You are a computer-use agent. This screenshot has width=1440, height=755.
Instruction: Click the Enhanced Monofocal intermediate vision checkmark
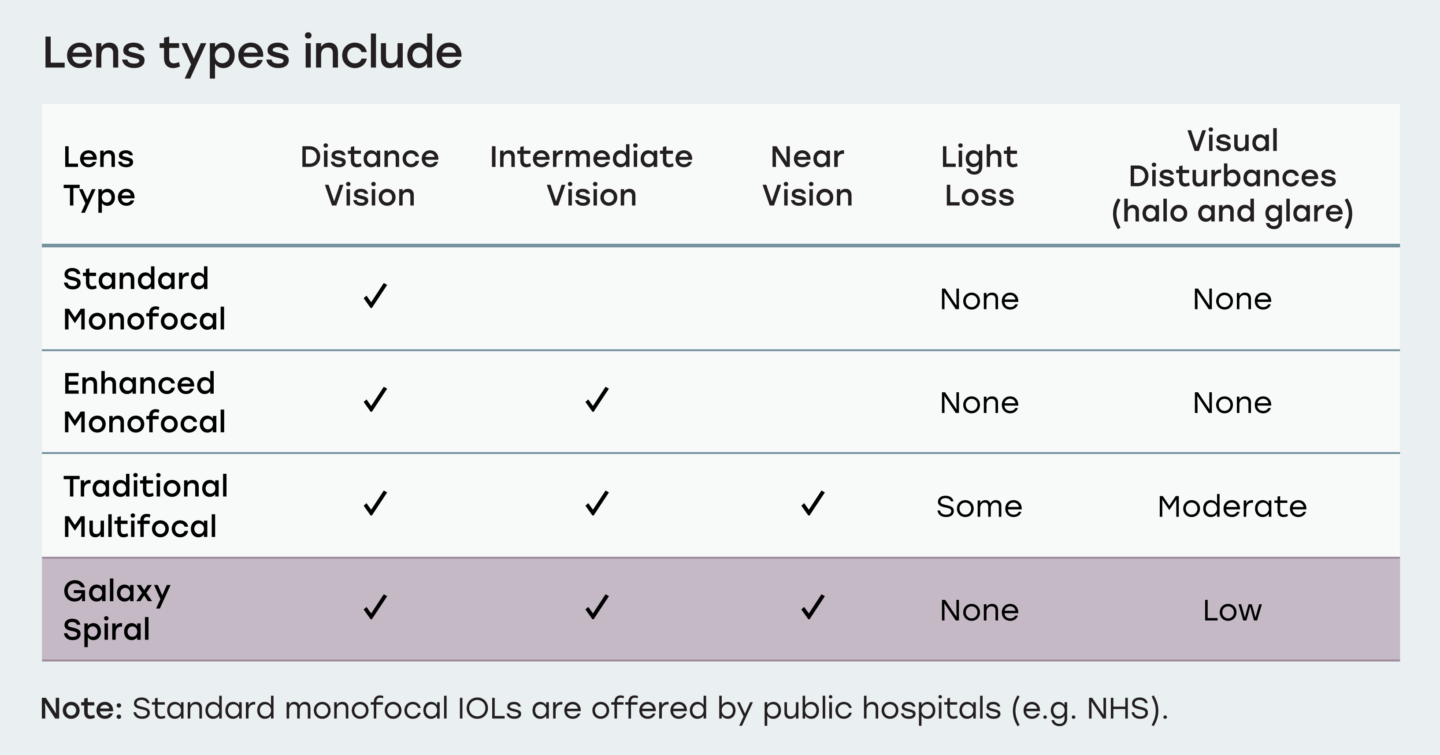(x=597, y=400)
